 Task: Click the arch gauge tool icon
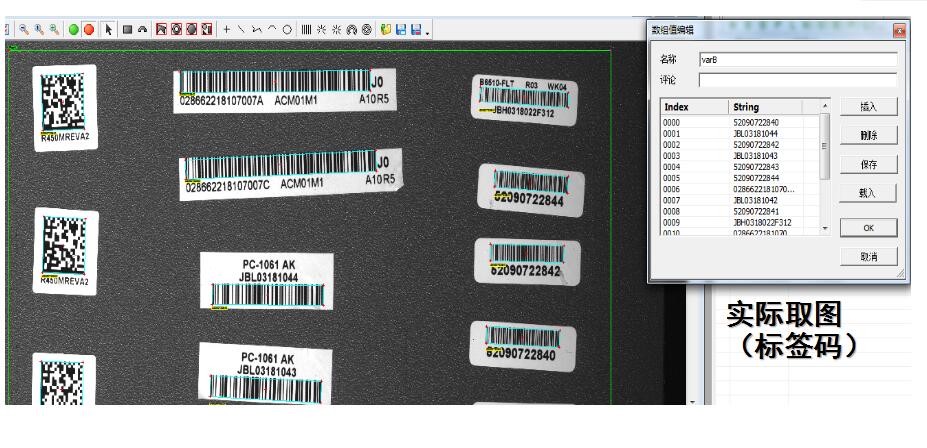[x=352, y=29]
